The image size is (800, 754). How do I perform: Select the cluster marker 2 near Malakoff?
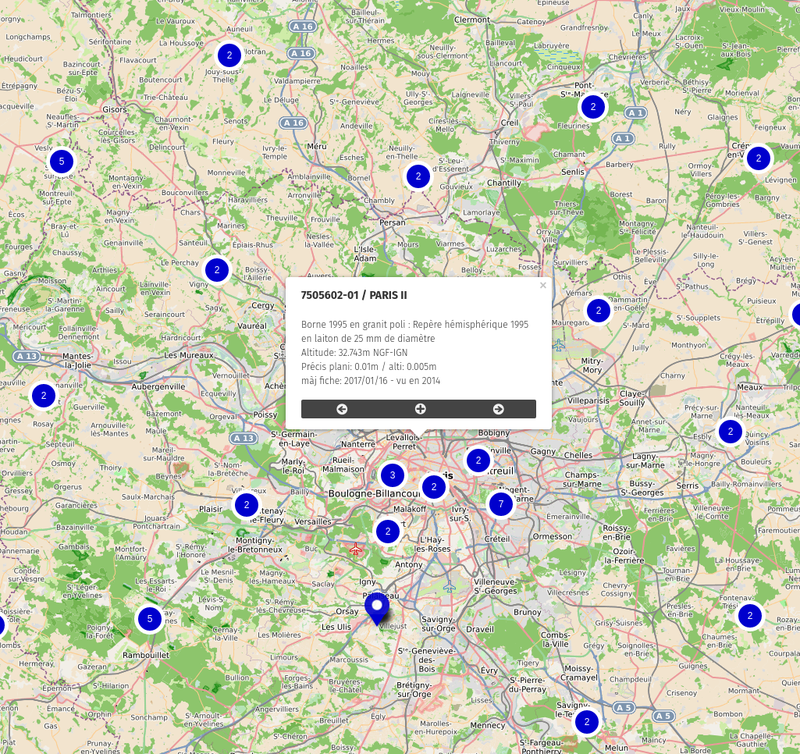point(388,531)
